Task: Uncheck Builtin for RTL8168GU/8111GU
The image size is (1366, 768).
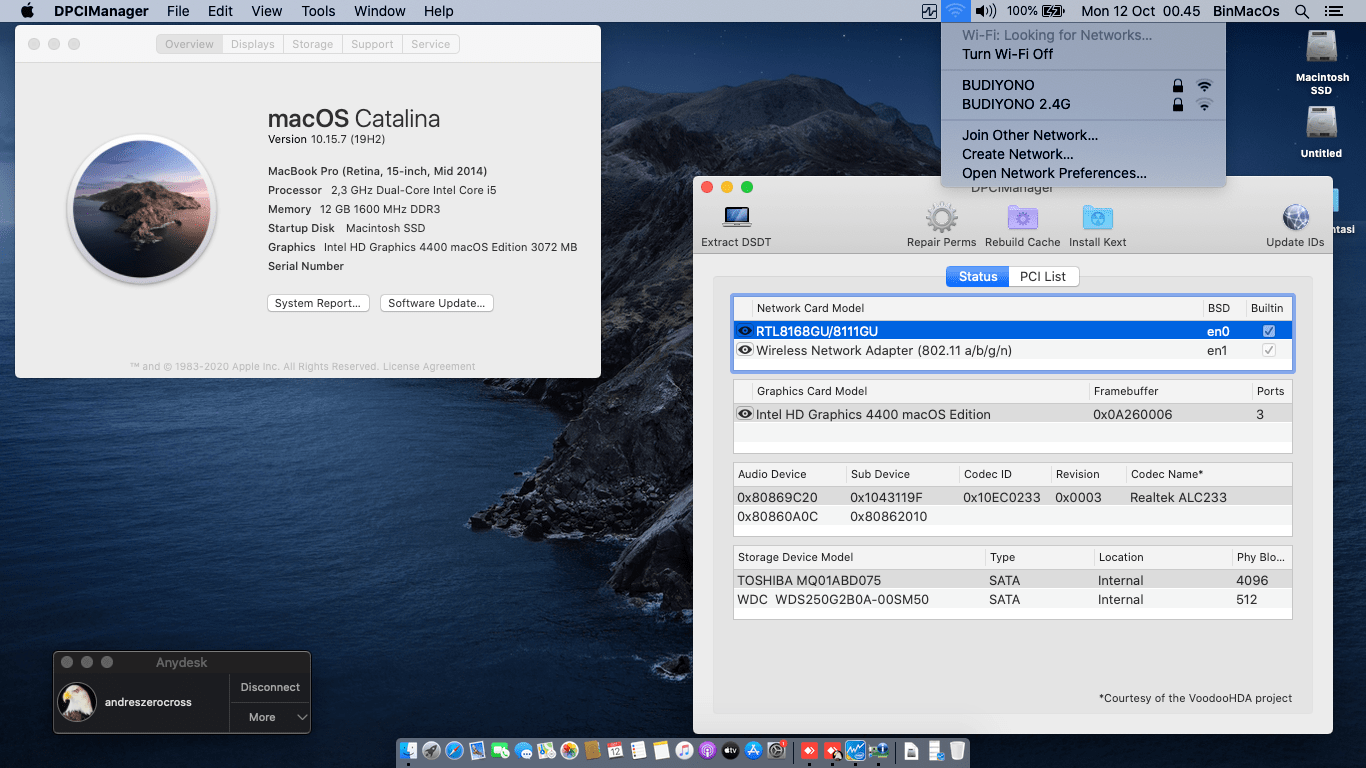Action: point(1266,330)
